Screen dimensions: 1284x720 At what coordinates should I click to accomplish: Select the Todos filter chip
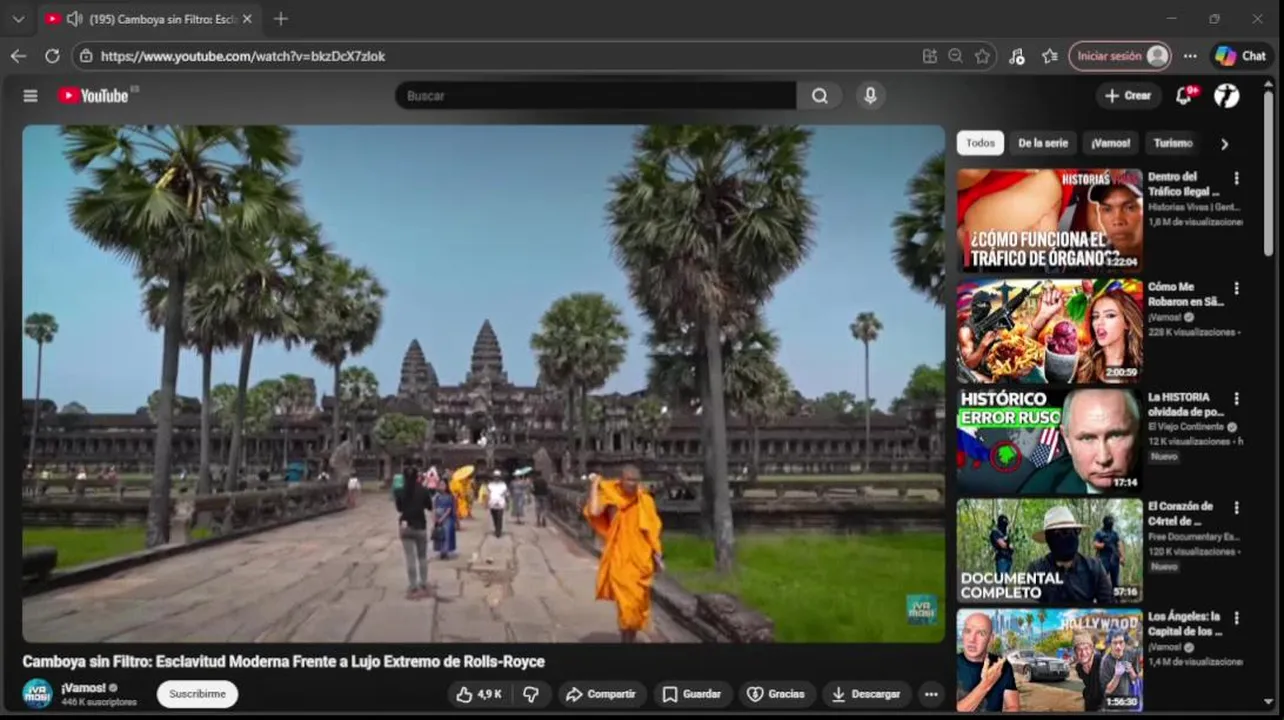point(980,143)
